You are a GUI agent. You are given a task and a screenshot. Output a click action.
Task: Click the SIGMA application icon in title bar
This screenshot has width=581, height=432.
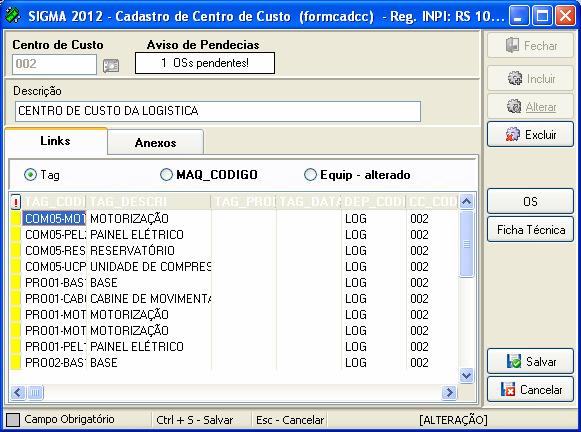click(12, 16)
